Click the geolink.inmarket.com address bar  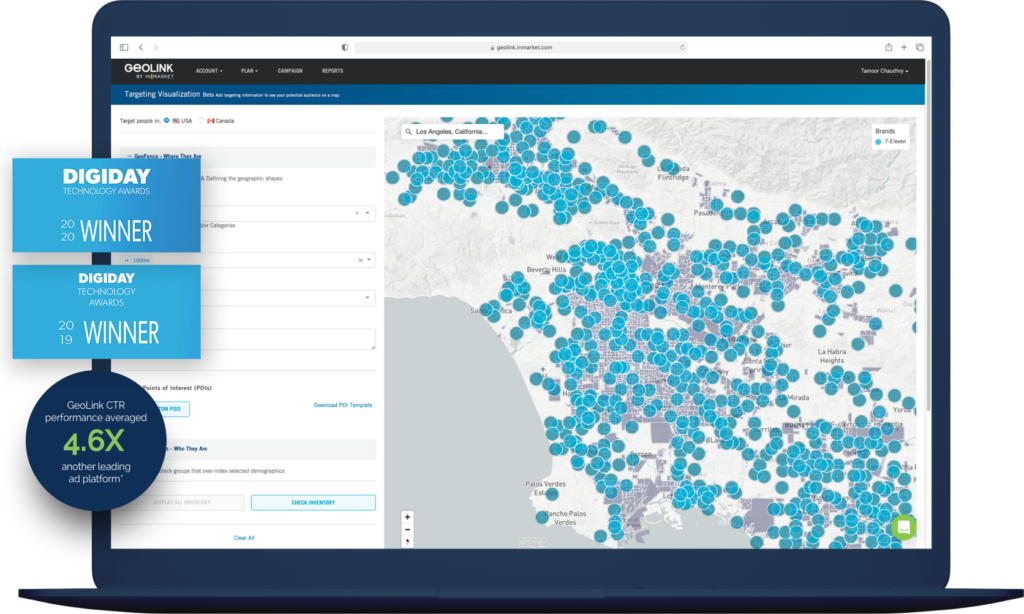coord(521,47)
